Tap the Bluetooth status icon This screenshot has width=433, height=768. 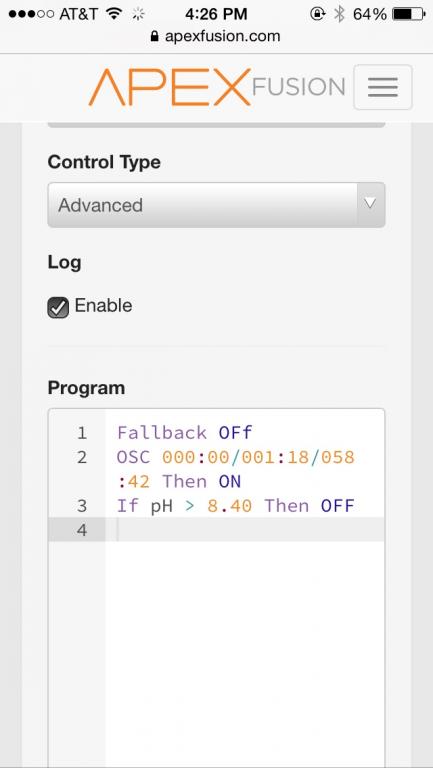pos(339,14)
